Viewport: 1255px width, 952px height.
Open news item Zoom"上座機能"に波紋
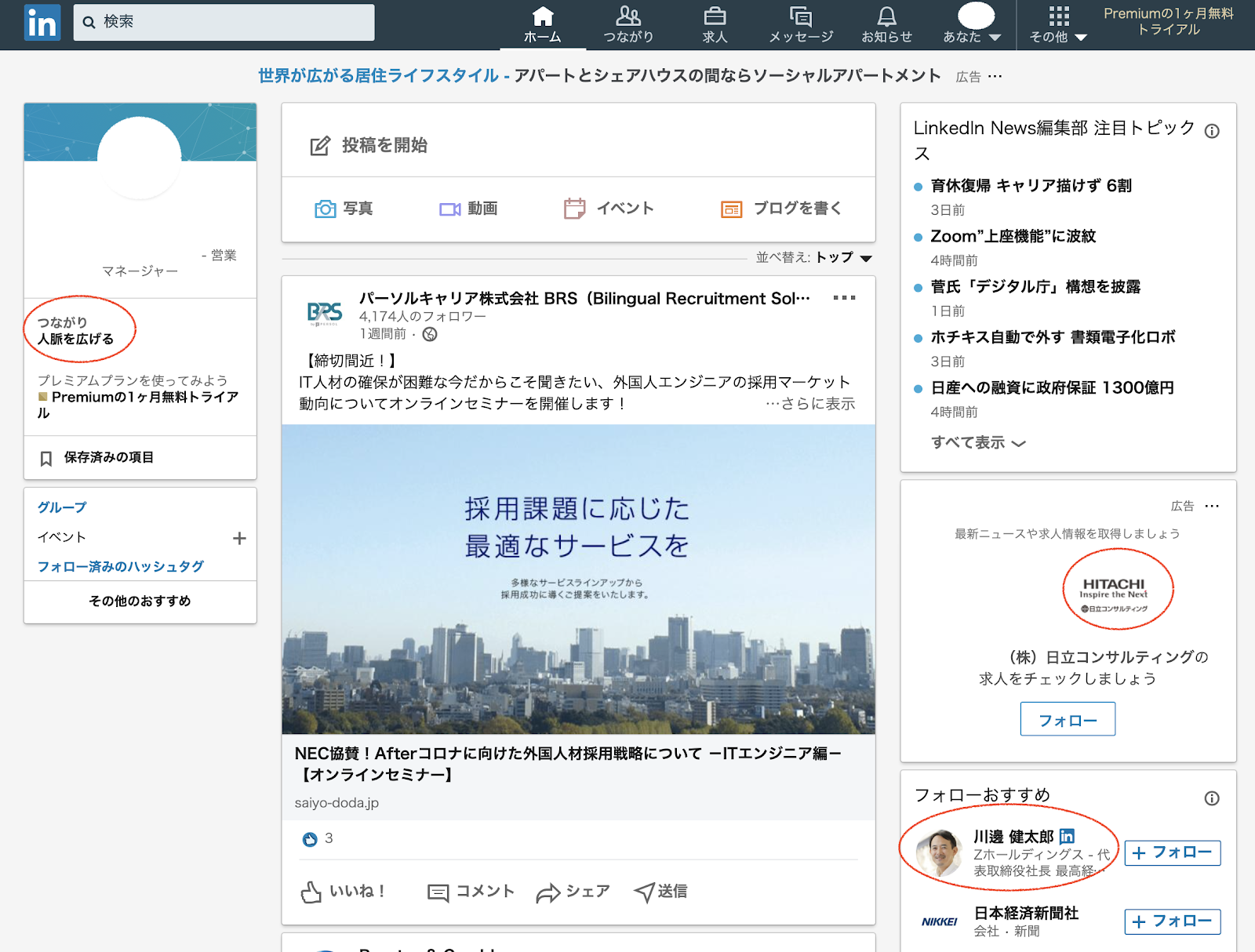coord(1013,236)
